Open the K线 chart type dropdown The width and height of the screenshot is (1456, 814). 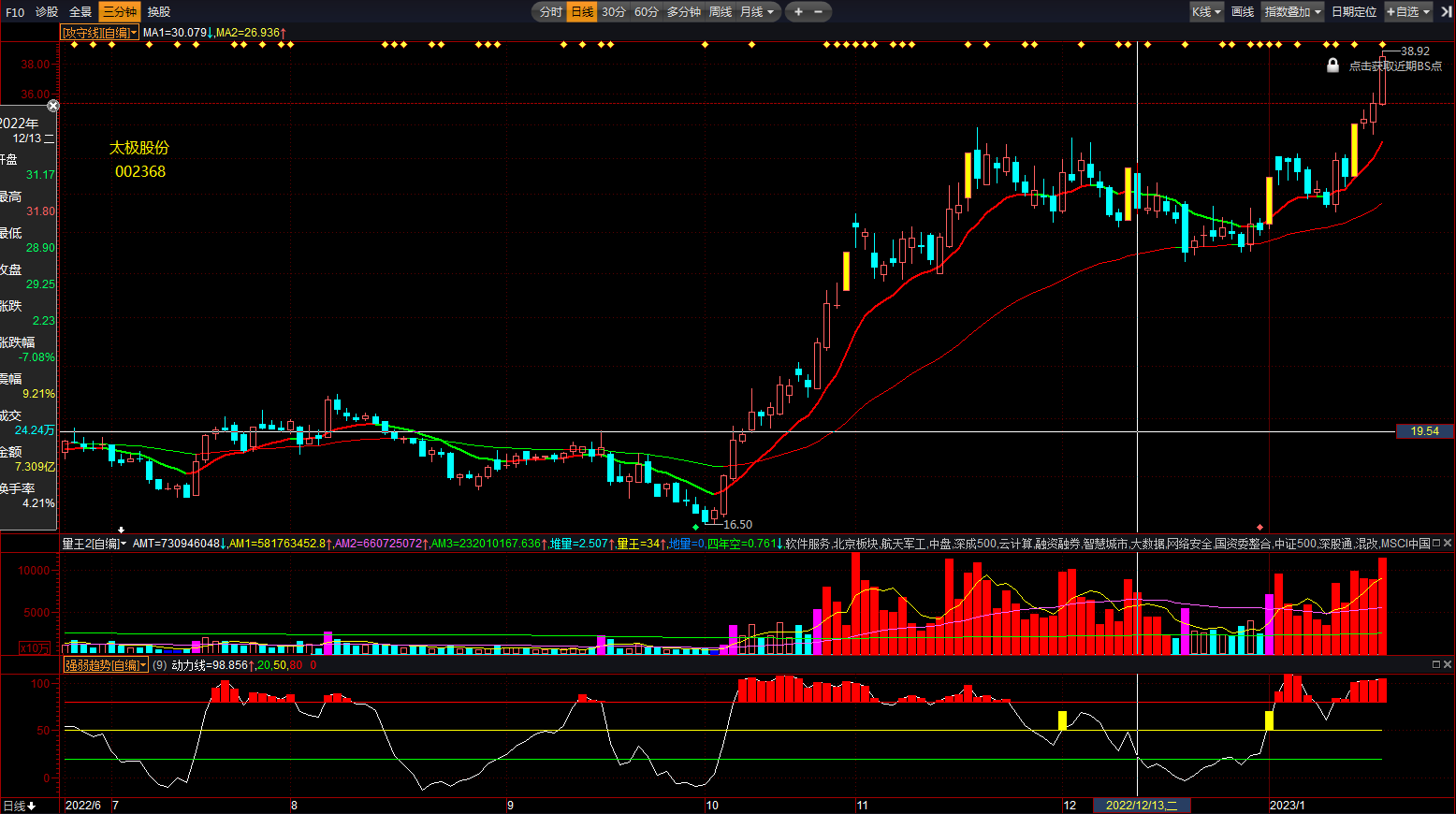tap(1206, 12)
